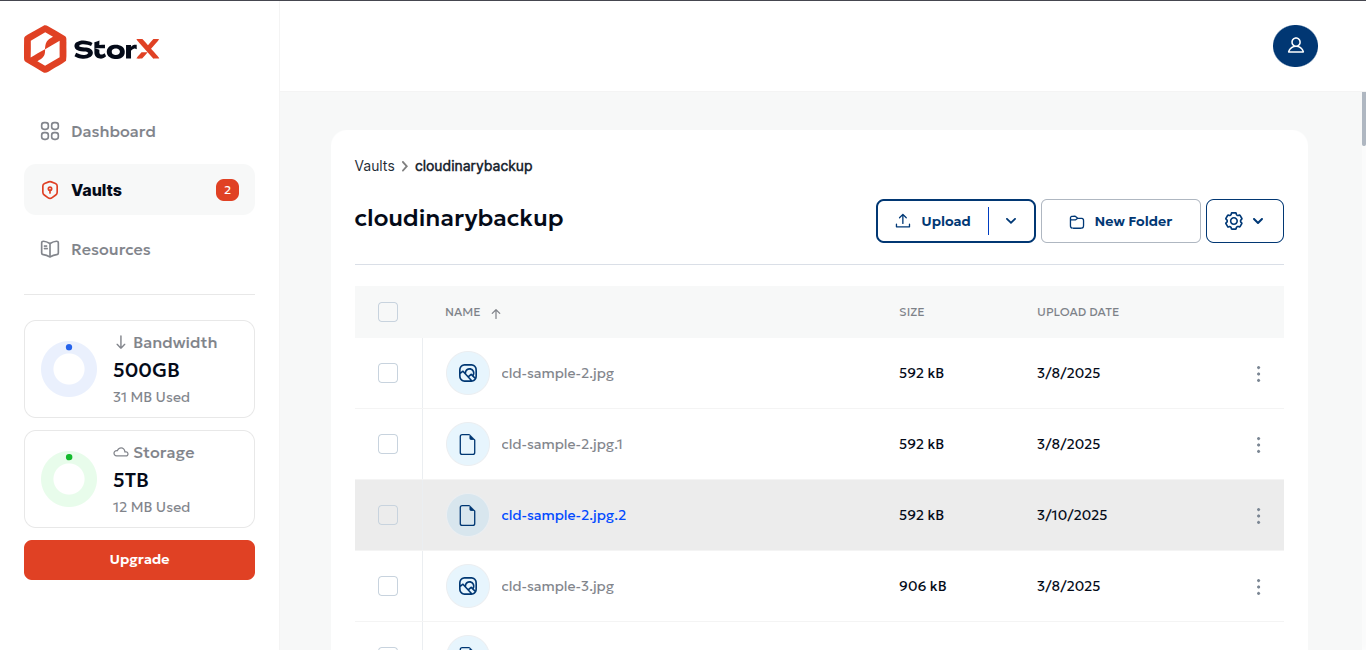This screenshot has width=1366, height=650.
Task: Click the 5TB storage value
Action: pos(131,480)
